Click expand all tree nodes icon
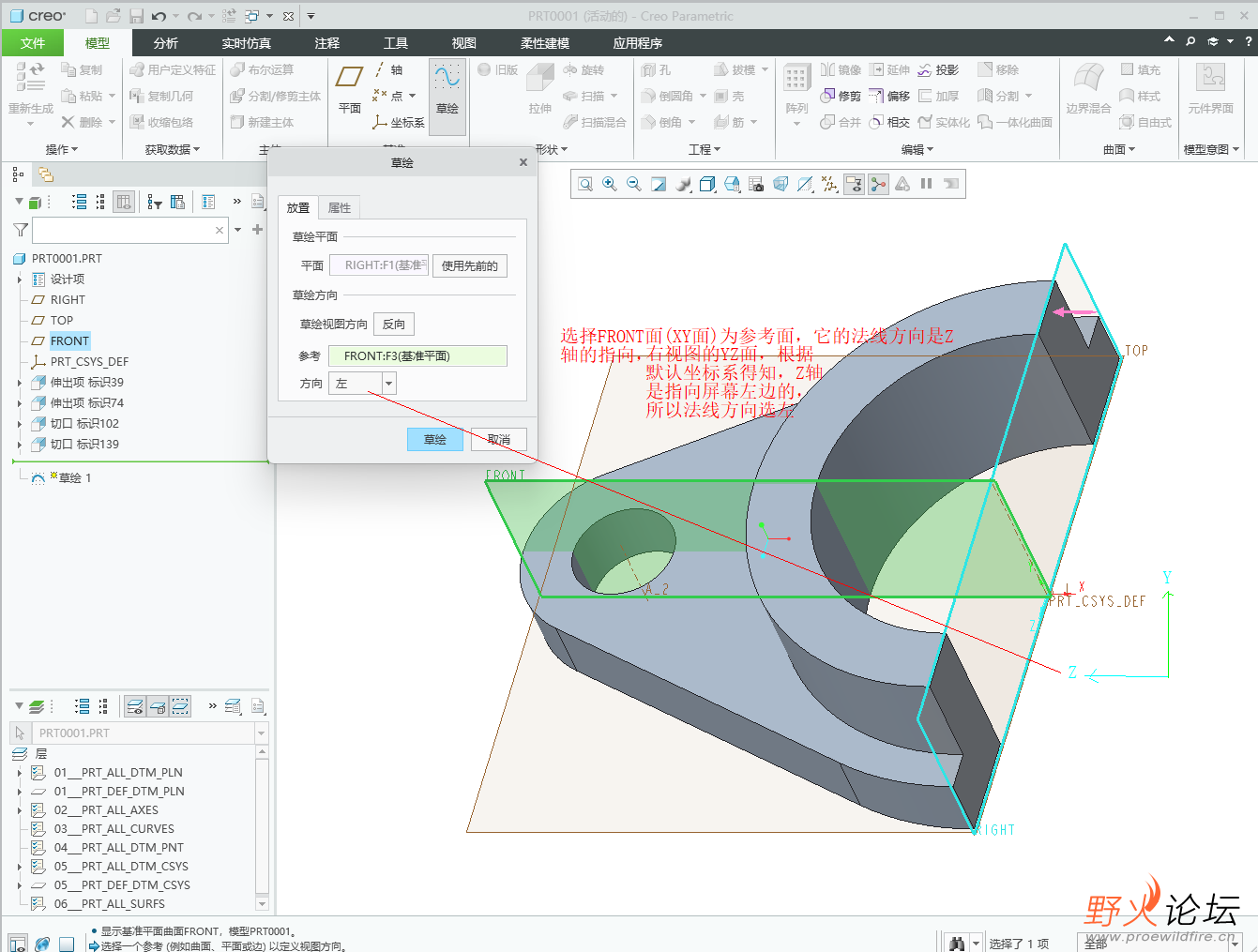Viewport: 1258px width, 952px height. (x=80, y=202)
